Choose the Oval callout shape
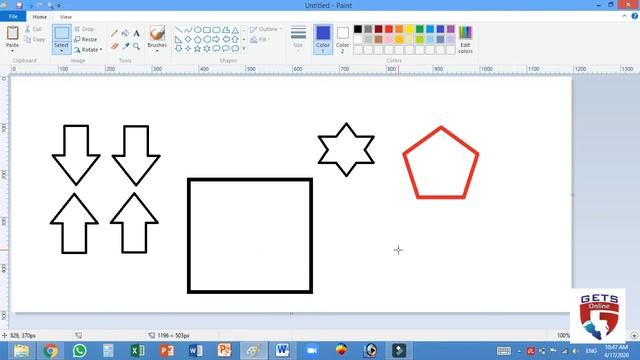The image size is (640, 360). coord(226,49)
